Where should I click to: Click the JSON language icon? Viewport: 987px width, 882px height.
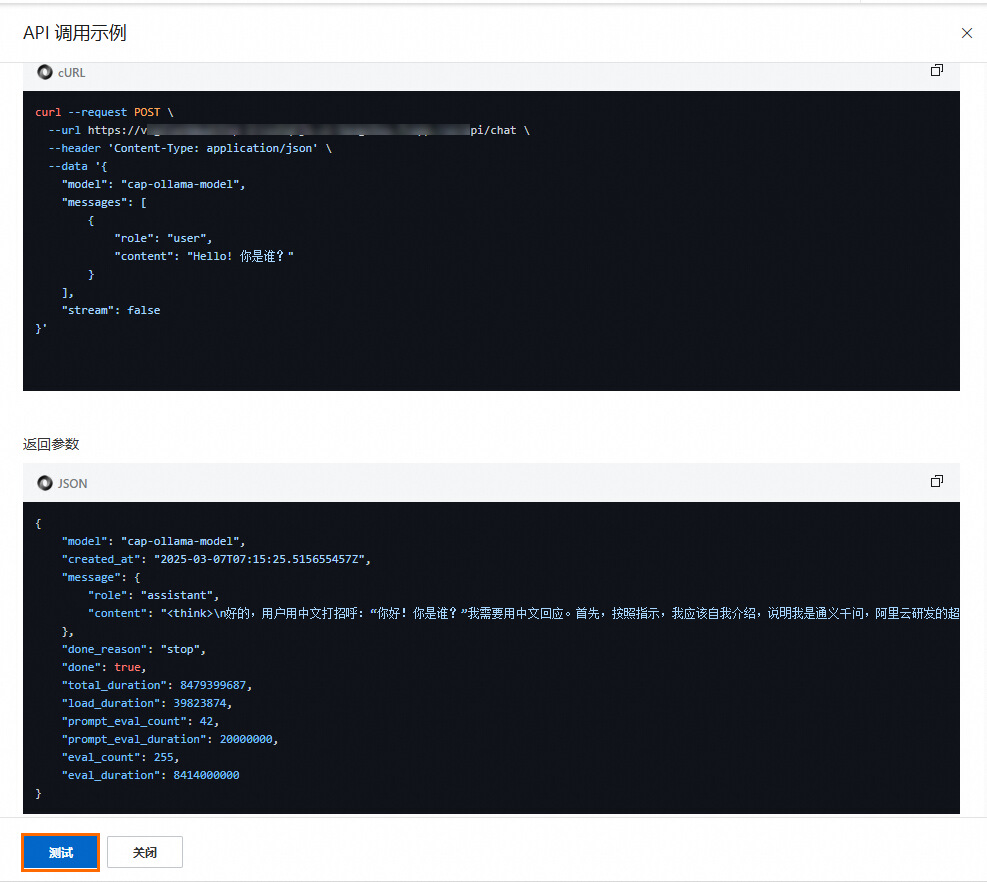(44, 483)
